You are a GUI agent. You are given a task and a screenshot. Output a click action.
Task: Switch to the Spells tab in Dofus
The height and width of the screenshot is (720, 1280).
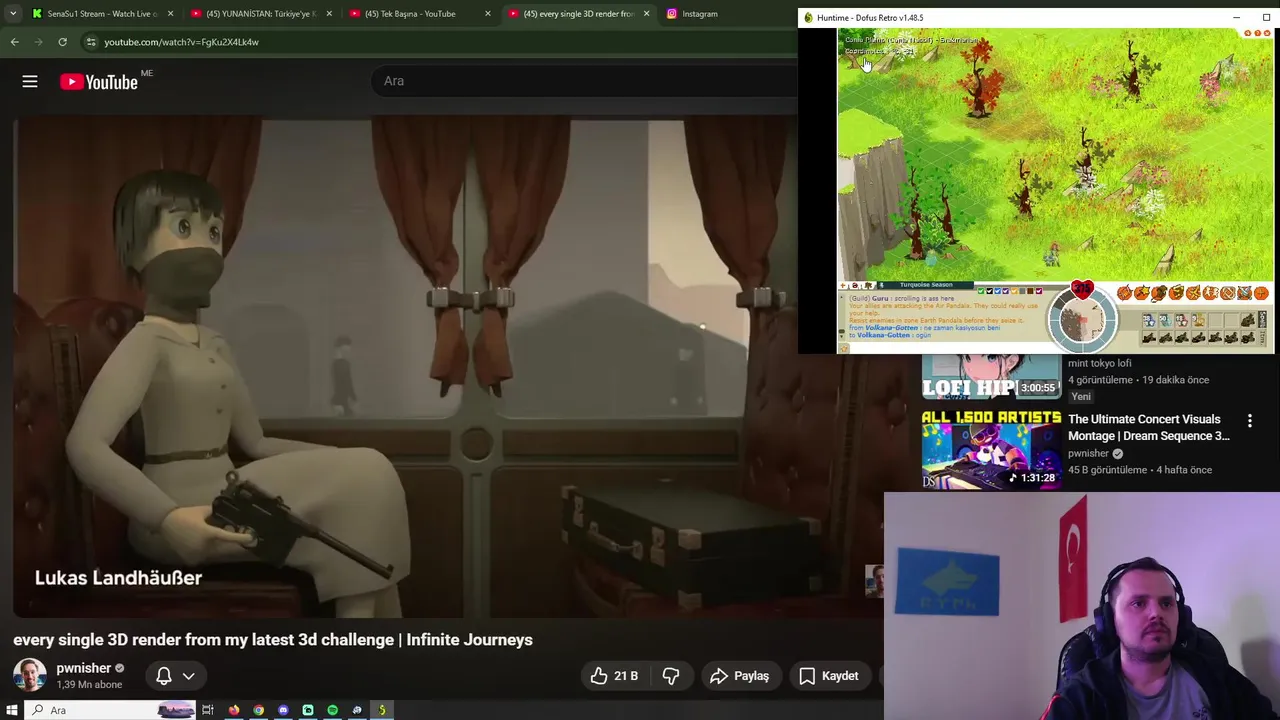tap(1262, 320)
